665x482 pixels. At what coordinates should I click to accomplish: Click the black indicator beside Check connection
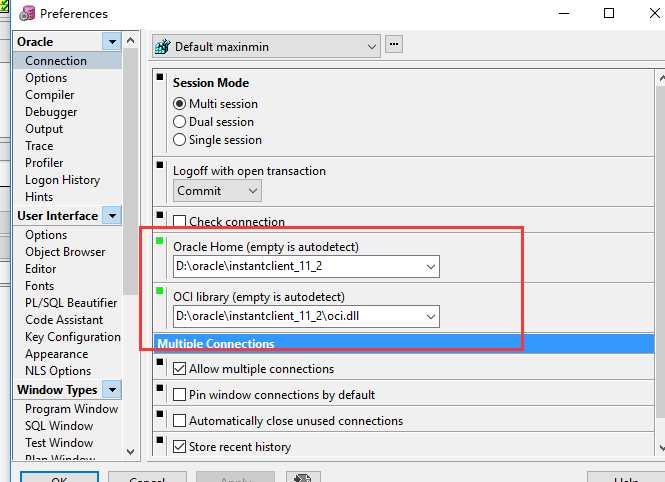(160, 215)
